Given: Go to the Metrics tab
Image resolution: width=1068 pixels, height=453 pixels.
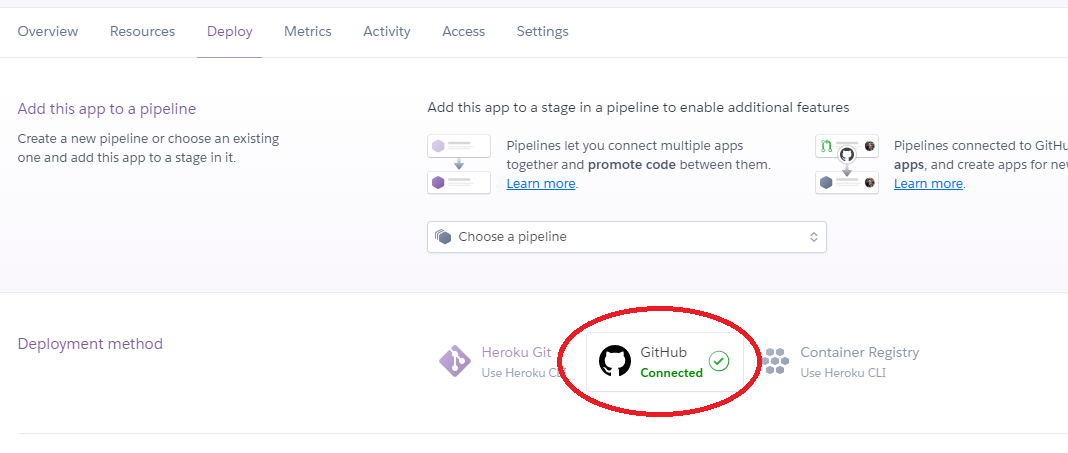Looking at the screenshot, I should (308, 31).
